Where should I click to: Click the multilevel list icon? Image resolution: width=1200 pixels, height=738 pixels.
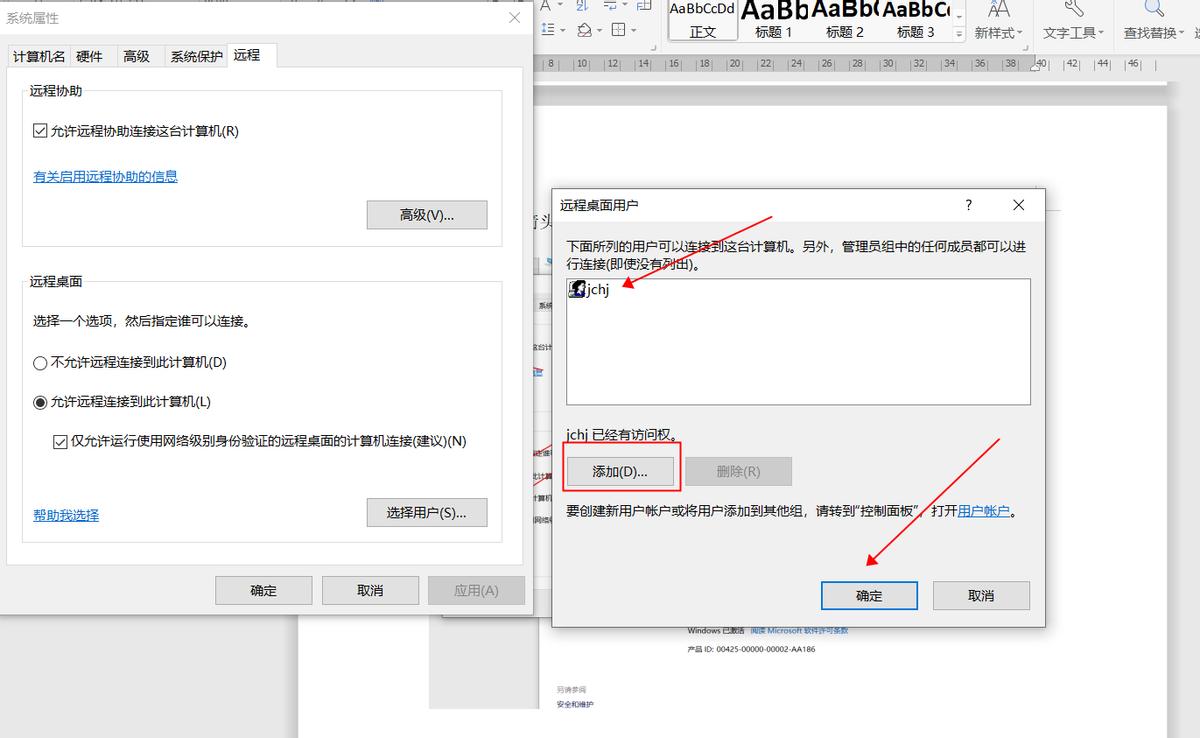(548, 28)
